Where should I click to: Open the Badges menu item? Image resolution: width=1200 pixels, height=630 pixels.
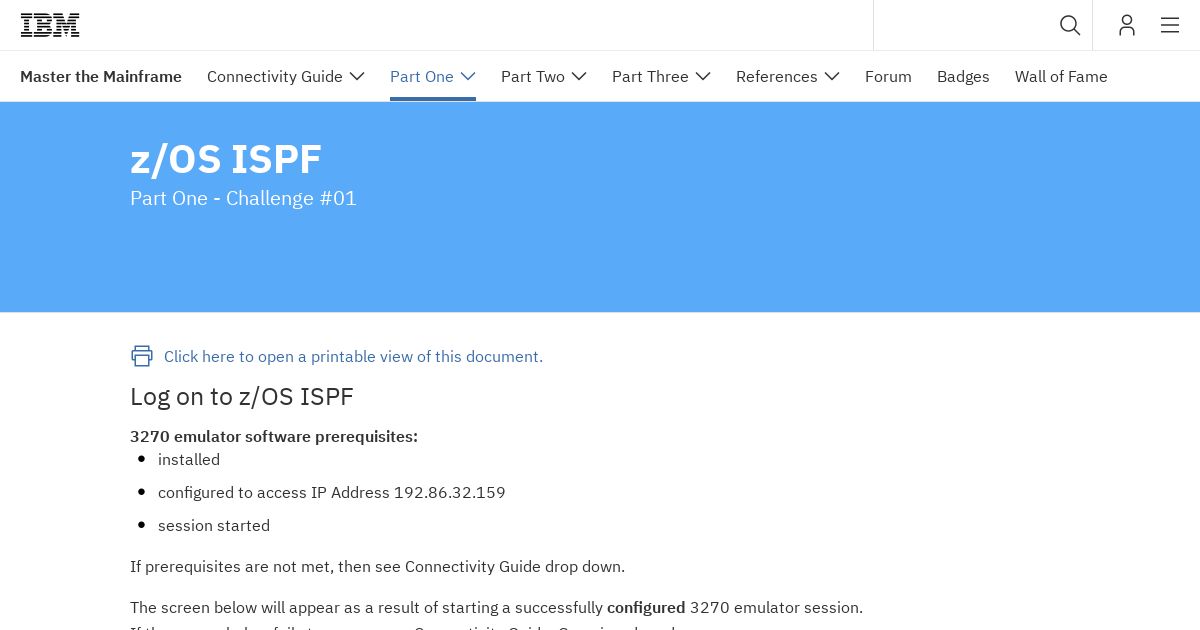click(963, 76)
